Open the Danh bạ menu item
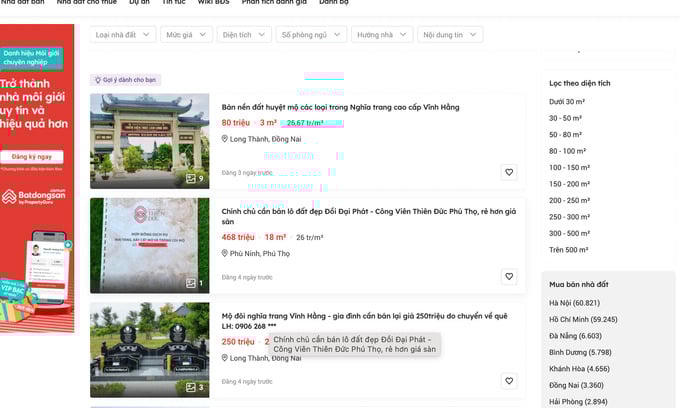This screenshot has width=680, height=408. click(x=334, y=2)
